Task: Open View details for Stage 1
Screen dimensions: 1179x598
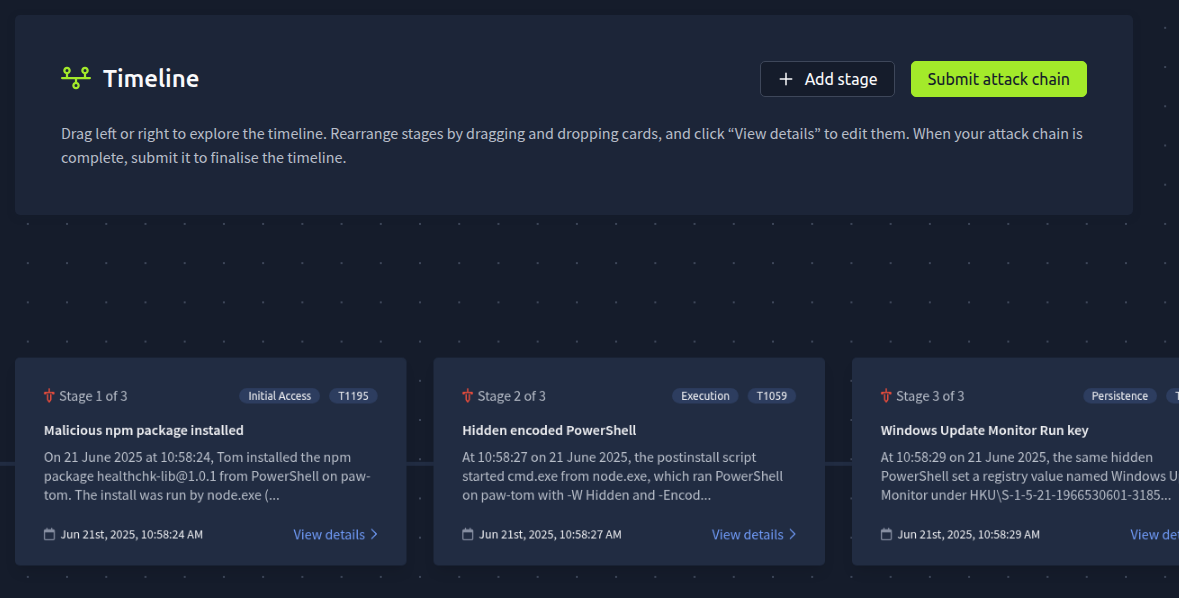Action: click(335, 534)
